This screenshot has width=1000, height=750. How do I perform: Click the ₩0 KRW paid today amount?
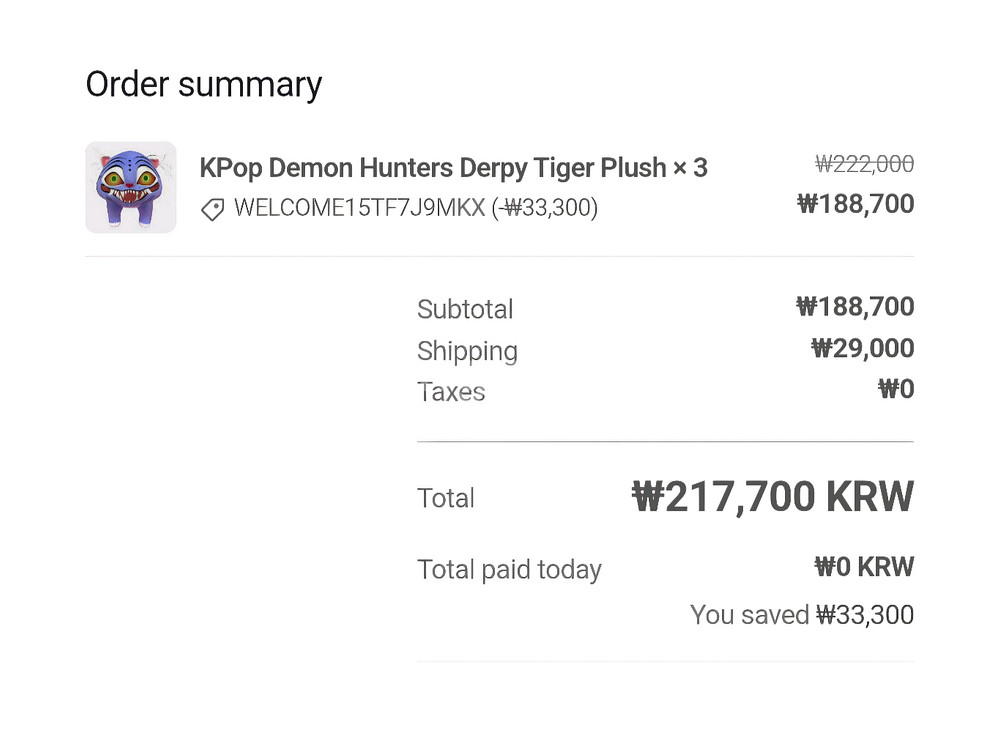864,566
